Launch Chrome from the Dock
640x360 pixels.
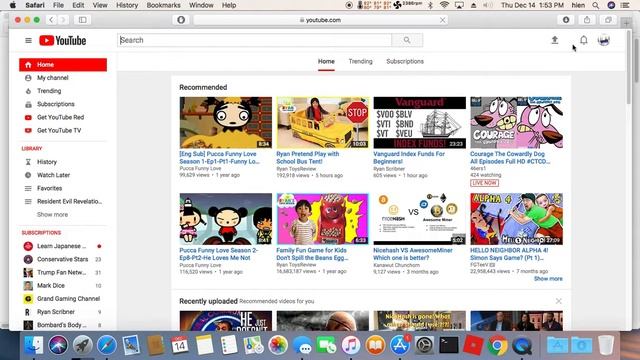tap(497, 345)
